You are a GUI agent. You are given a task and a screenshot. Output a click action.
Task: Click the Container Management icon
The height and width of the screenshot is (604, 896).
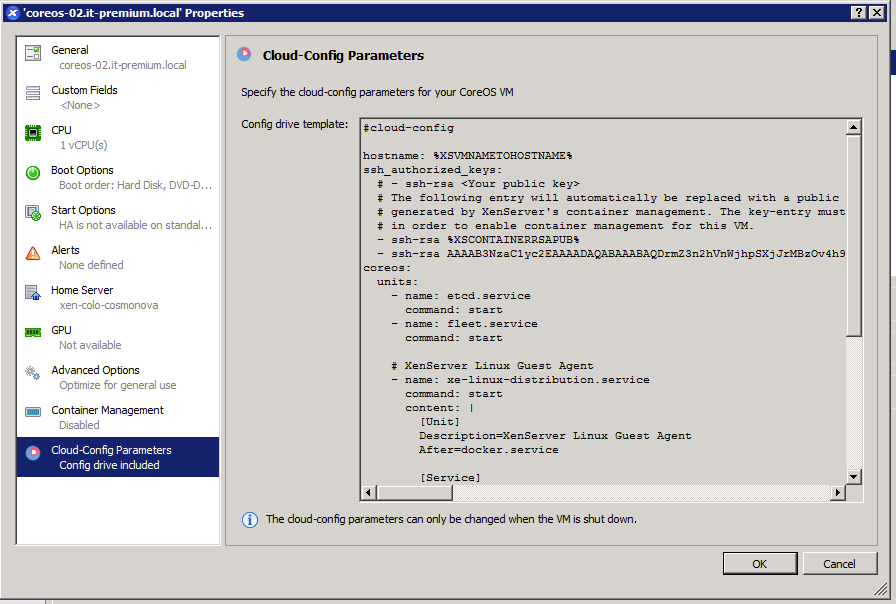[x=33, y=412]
